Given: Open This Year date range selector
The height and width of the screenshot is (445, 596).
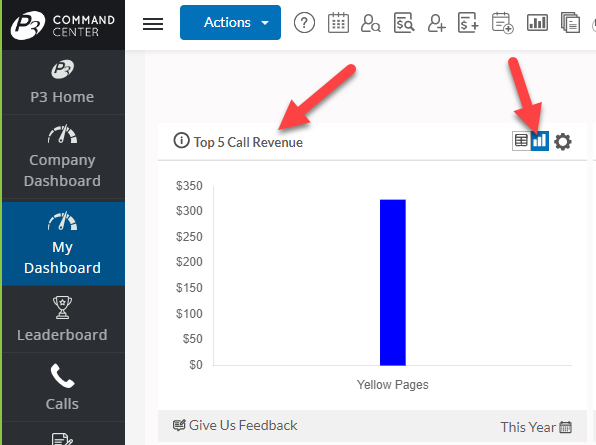Looking at the screenshot, I should click(536, 427).
